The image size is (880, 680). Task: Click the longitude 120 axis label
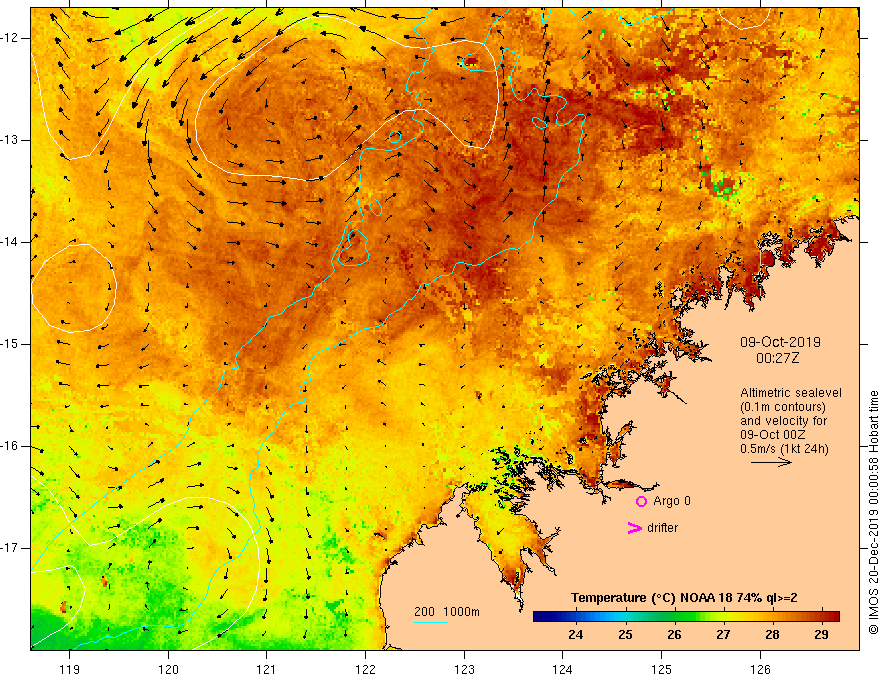tap(168, 669)
